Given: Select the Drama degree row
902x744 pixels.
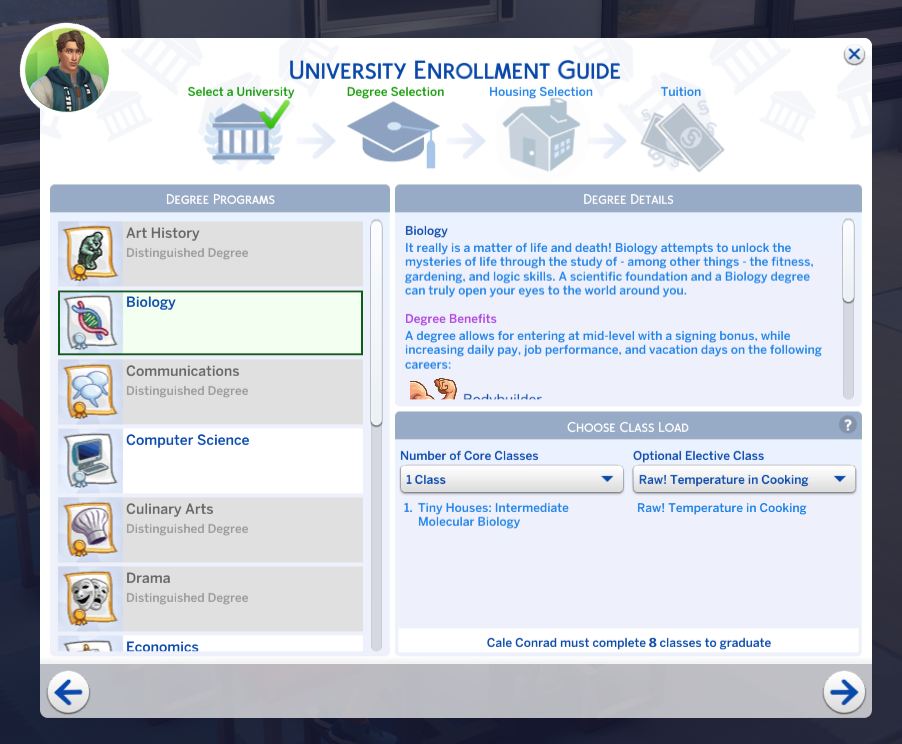Looking at the screenshot, I should (x=211, y=598).
